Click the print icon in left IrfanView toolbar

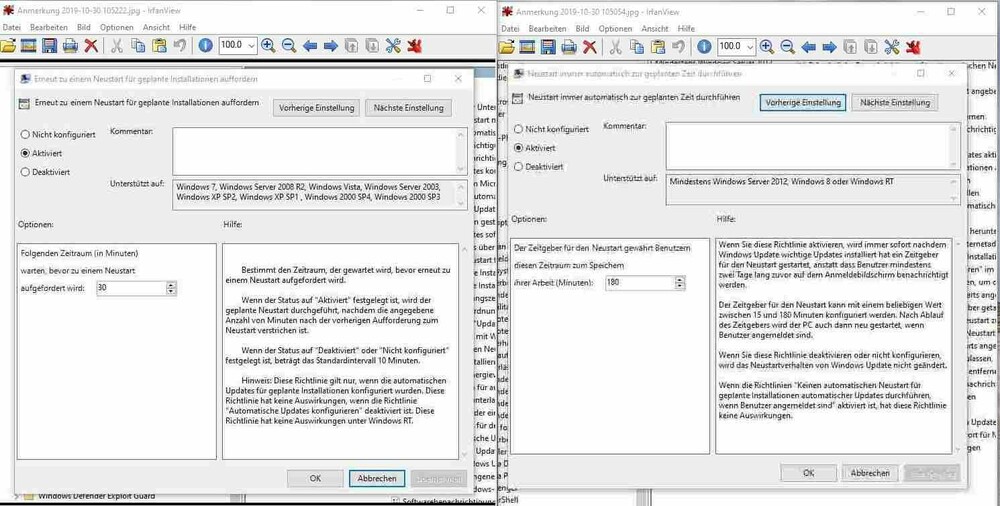[x=70, y=46]
